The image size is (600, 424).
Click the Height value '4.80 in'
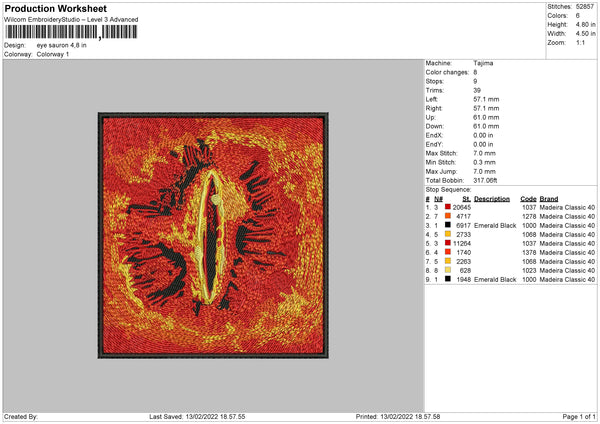pos(585,24)
